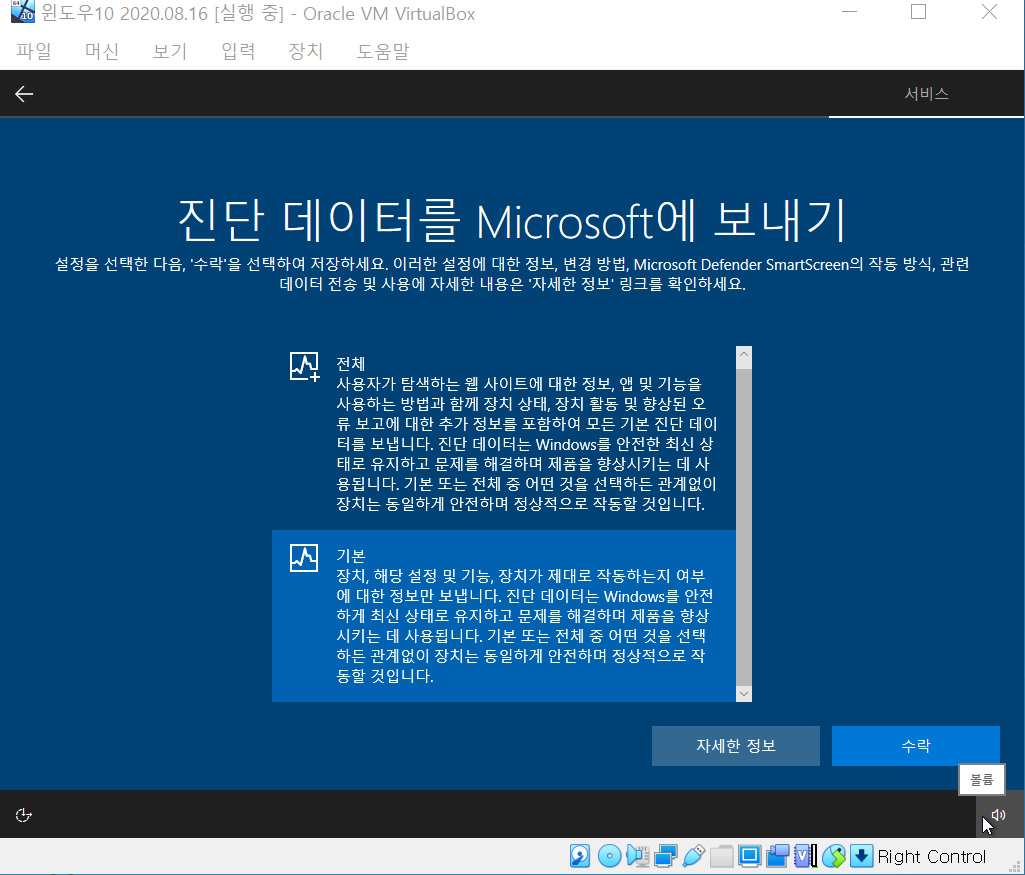The height and width of the screenshot is (875, 1025).
Task: Select the 전체 (Full) diagnostic option
Action: (504, 434)
